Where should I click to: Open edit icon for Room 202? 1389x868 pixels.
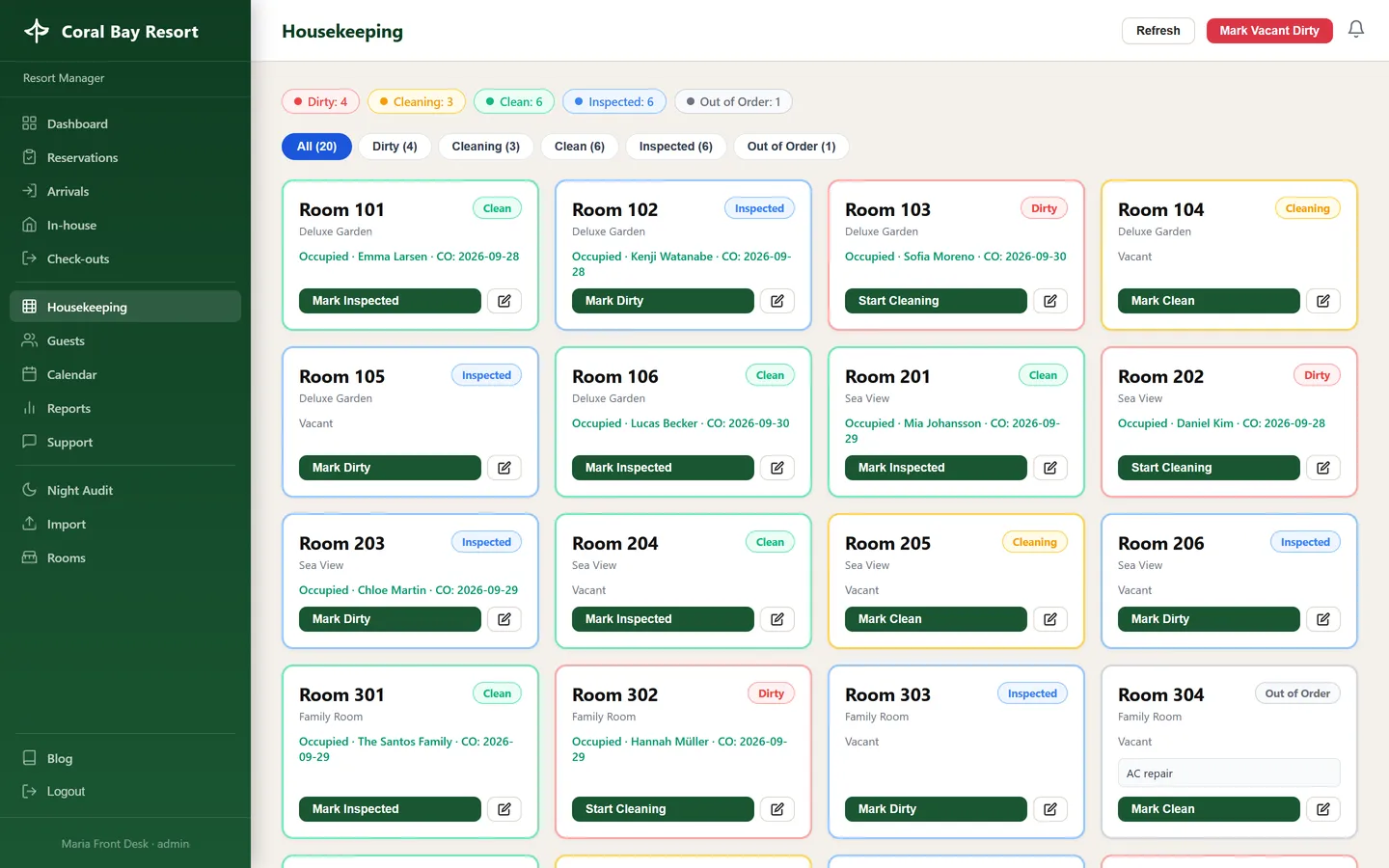click(x=1323, y=468)
